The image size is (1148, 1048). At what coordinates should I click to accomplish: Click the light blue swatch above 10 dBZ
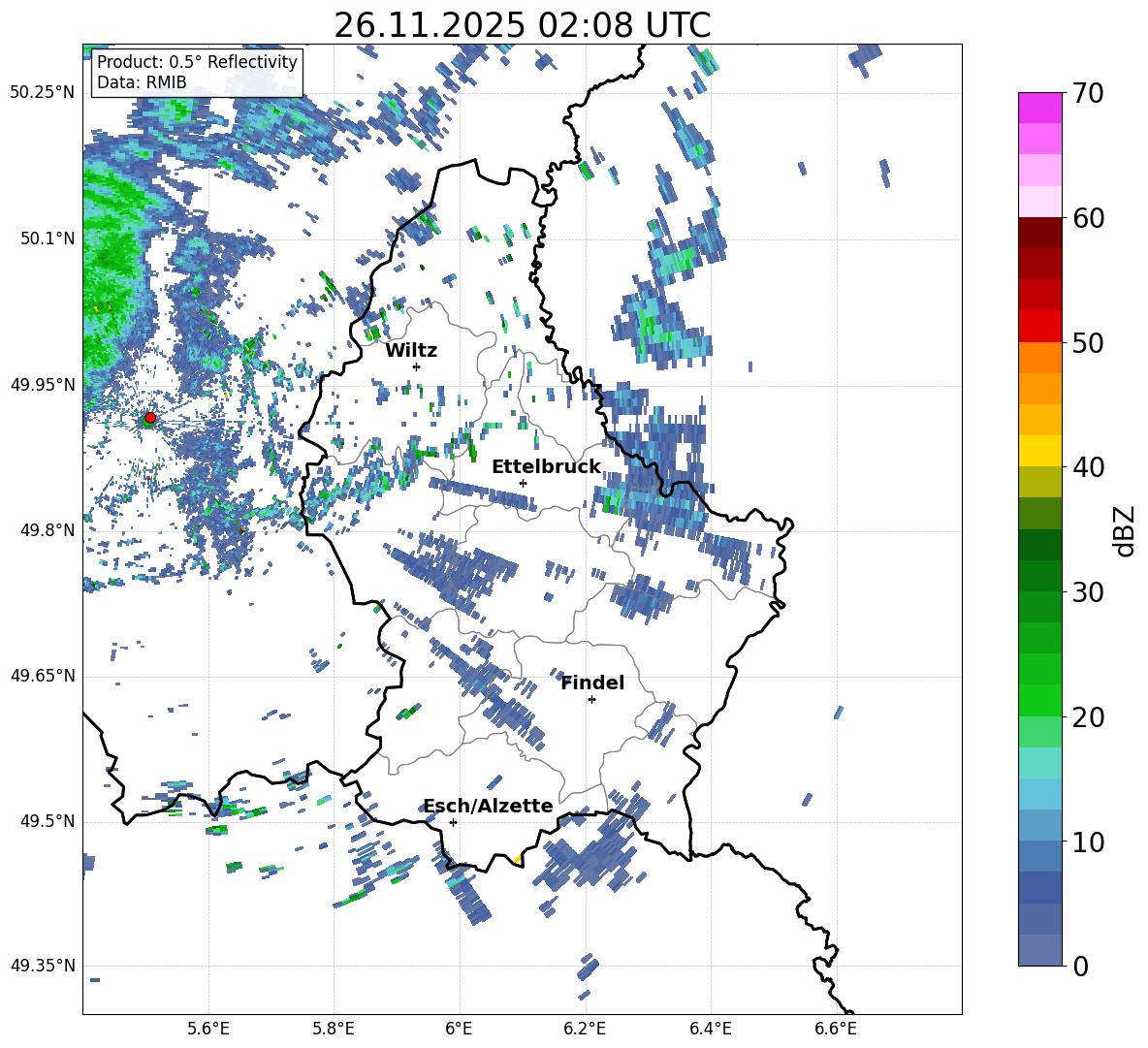coord(1039,794)
